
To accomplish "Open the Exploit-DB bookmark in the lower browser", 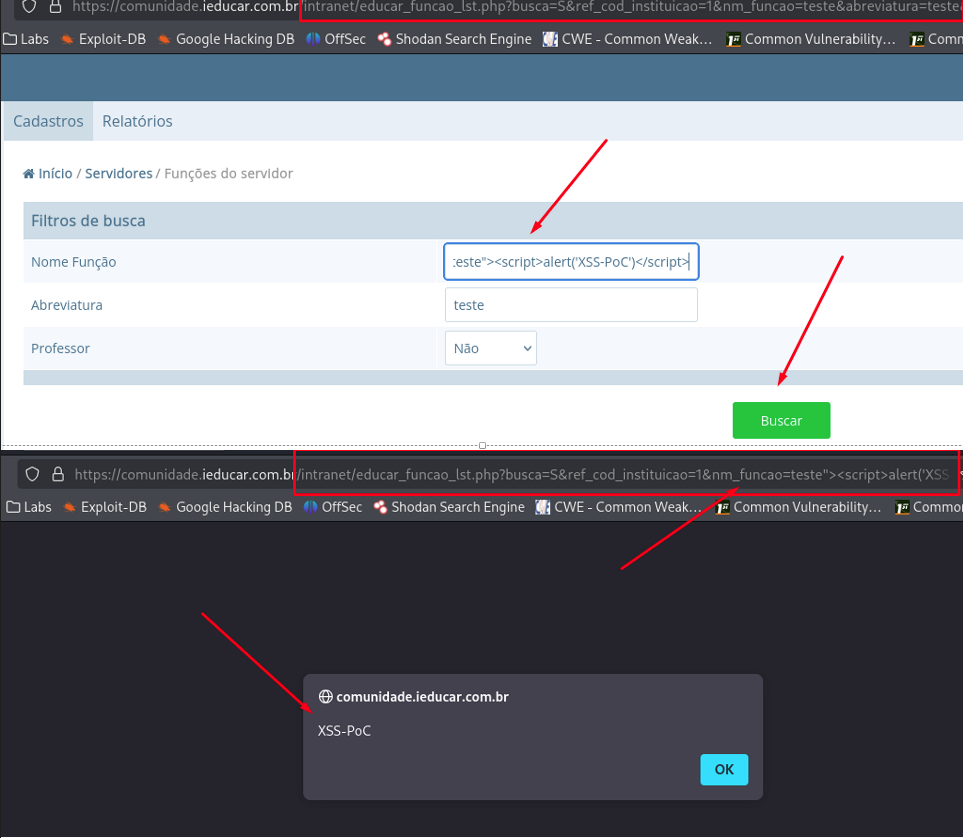I will [105, 507].
